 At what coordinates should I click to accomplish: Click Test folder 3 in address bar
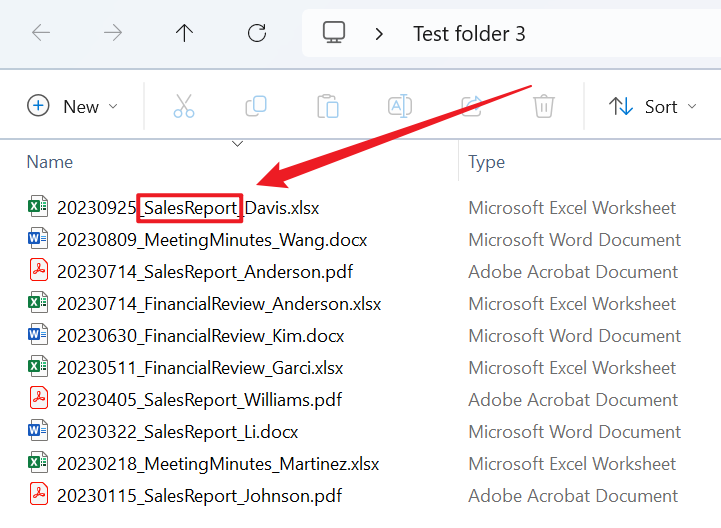click(x=469, y=34)
